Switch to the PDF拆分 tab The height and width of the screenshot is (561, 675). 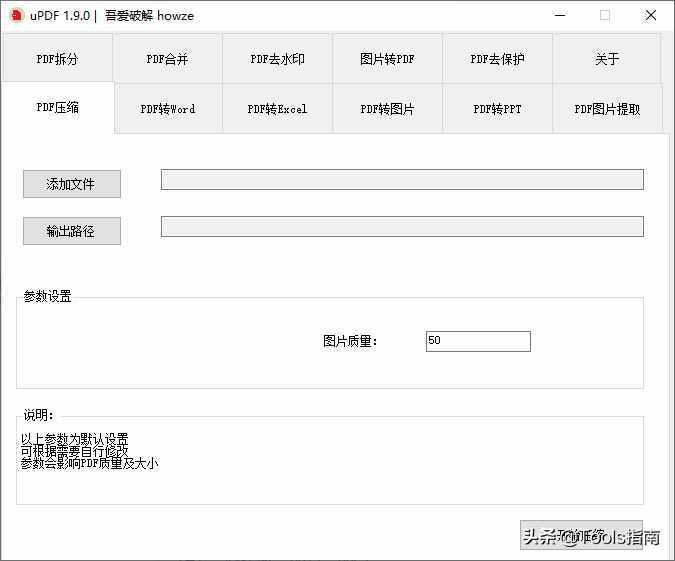click(57, 59)
